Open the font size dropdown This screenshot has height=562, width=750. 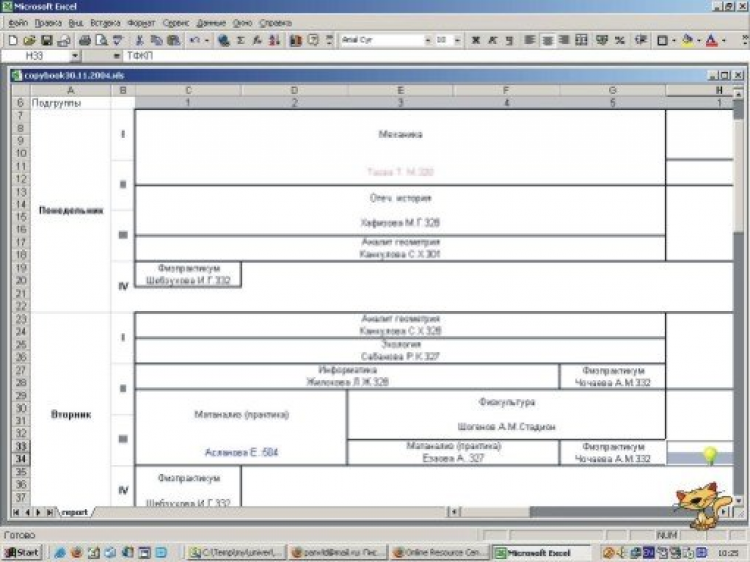[x=457, y=41]
